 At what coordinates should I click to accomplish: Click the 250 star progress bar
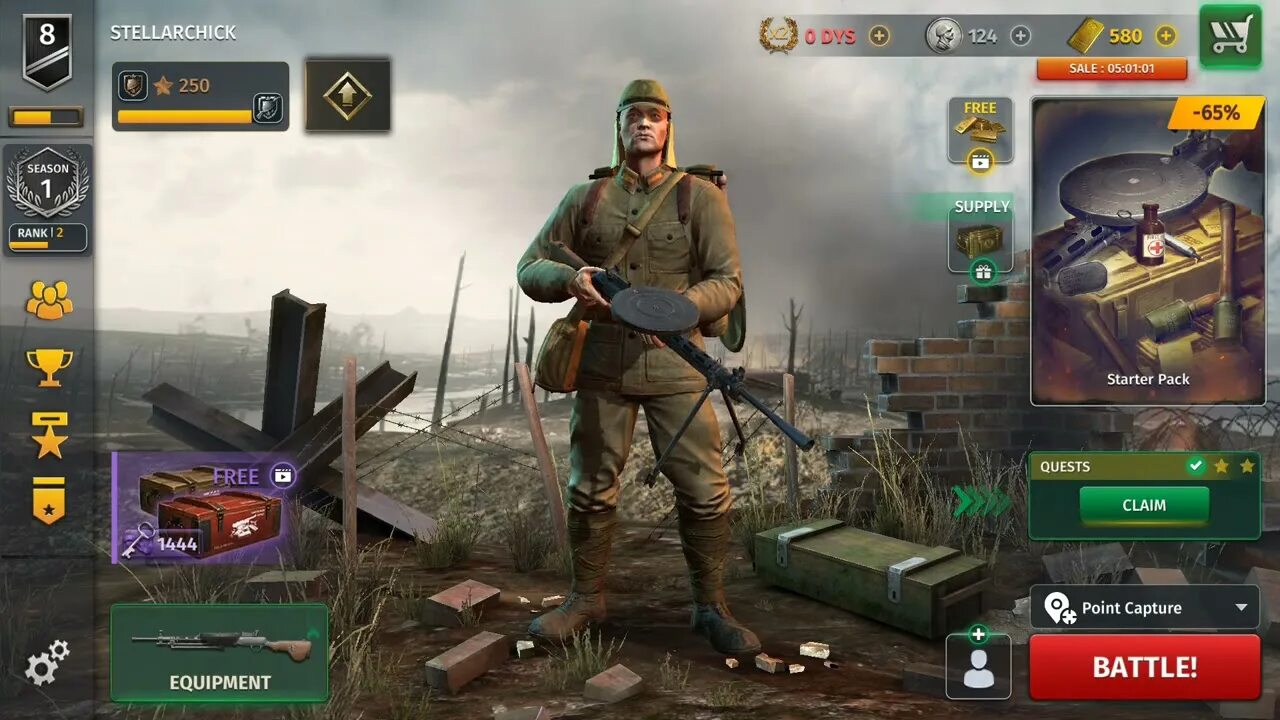click(201, 96)
